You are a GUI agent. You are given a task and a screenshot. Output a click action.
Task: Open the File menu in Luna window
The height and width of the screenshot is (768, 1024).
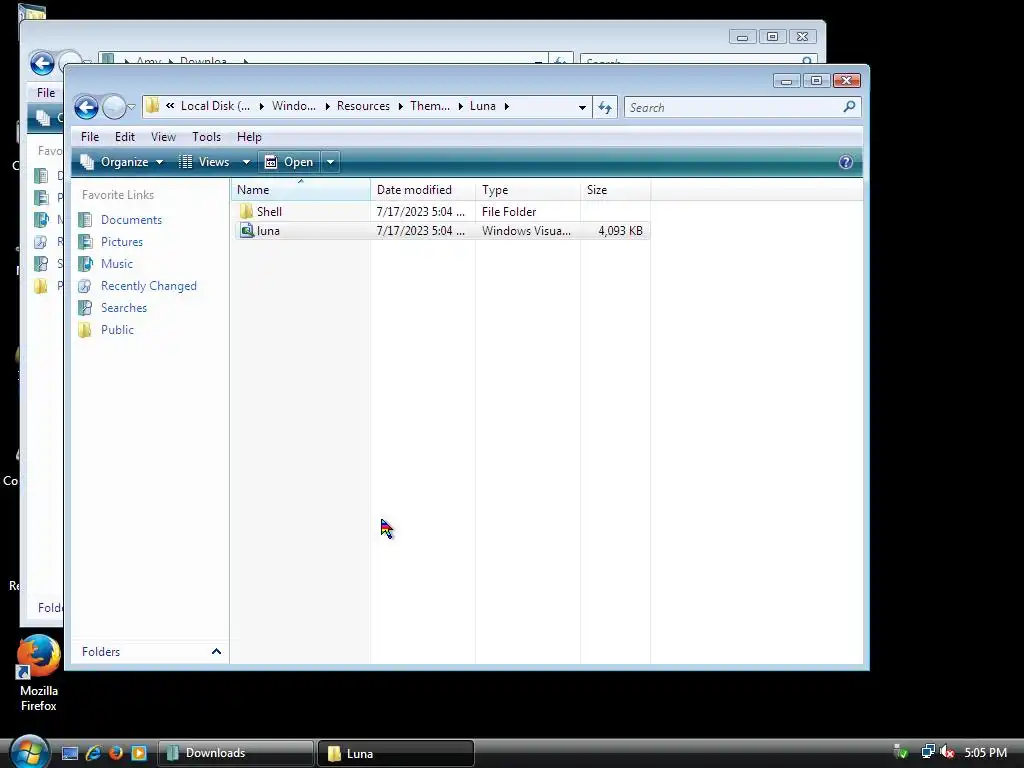[x=89, y=136]
